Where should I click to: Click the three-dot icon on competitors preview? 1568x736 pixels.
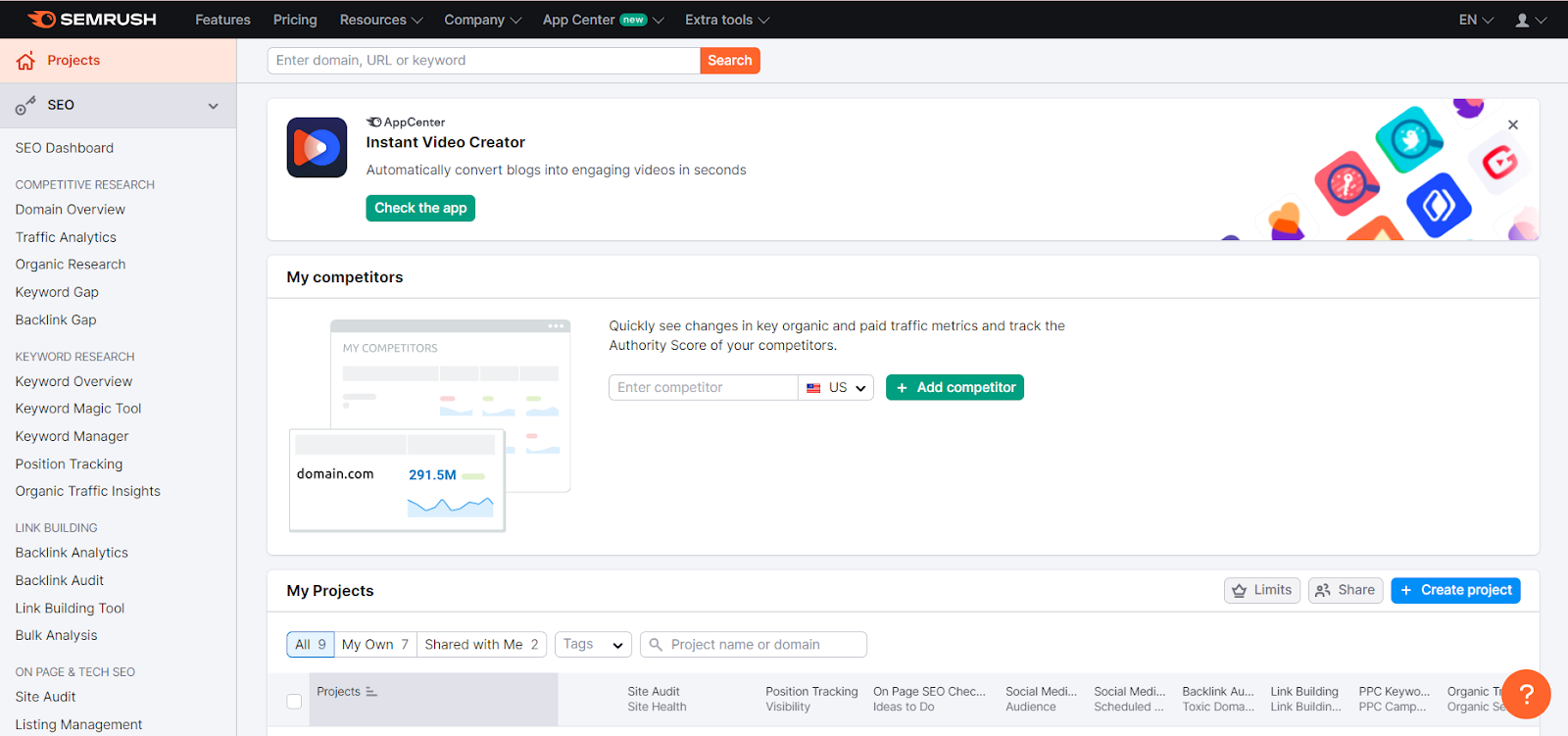point(556,326)
